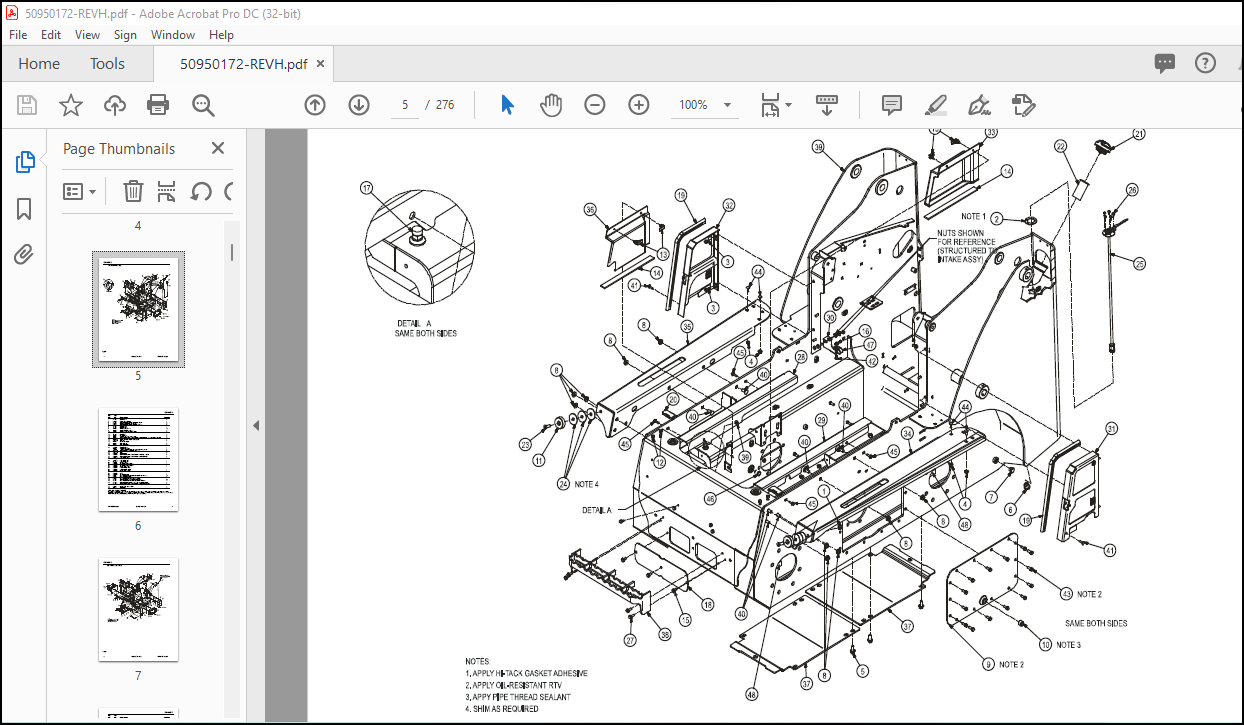Select page 7 thumbnail
Image resolution: width=1244 pixels, height=725 pixels.
tap(139, 609)
